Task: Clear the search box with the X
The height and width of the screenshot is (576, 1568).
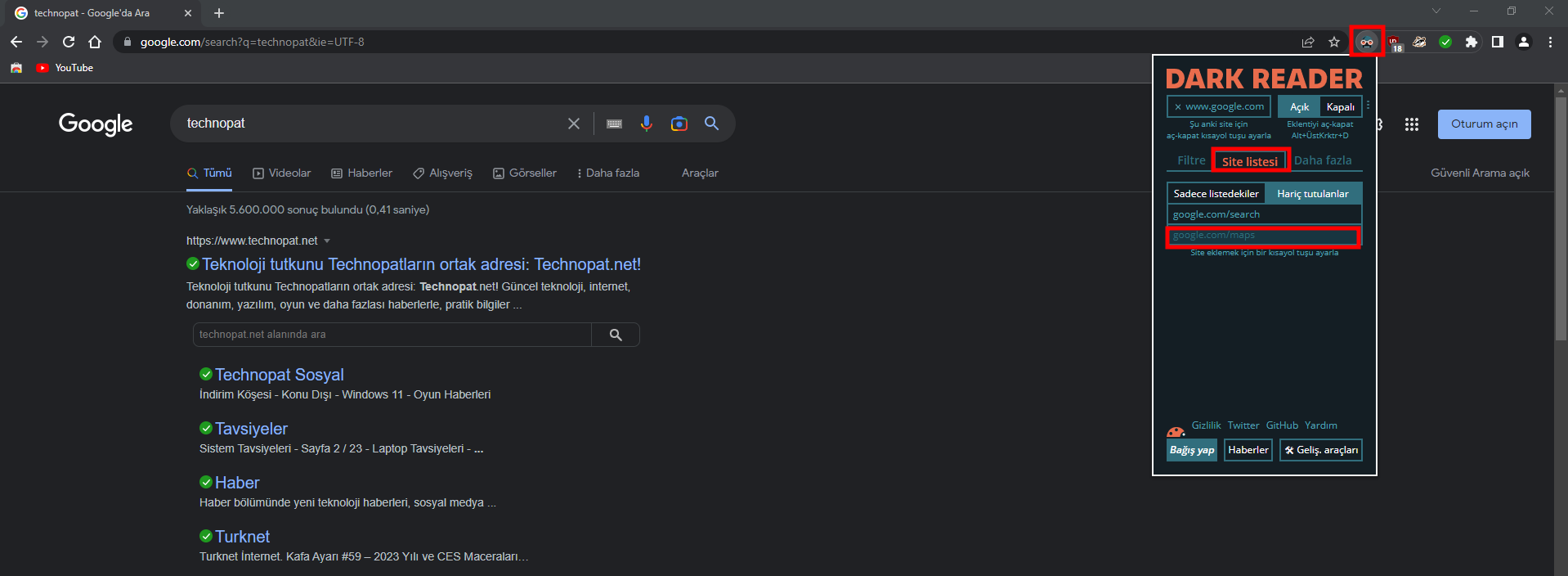Action: click(574, 124)
